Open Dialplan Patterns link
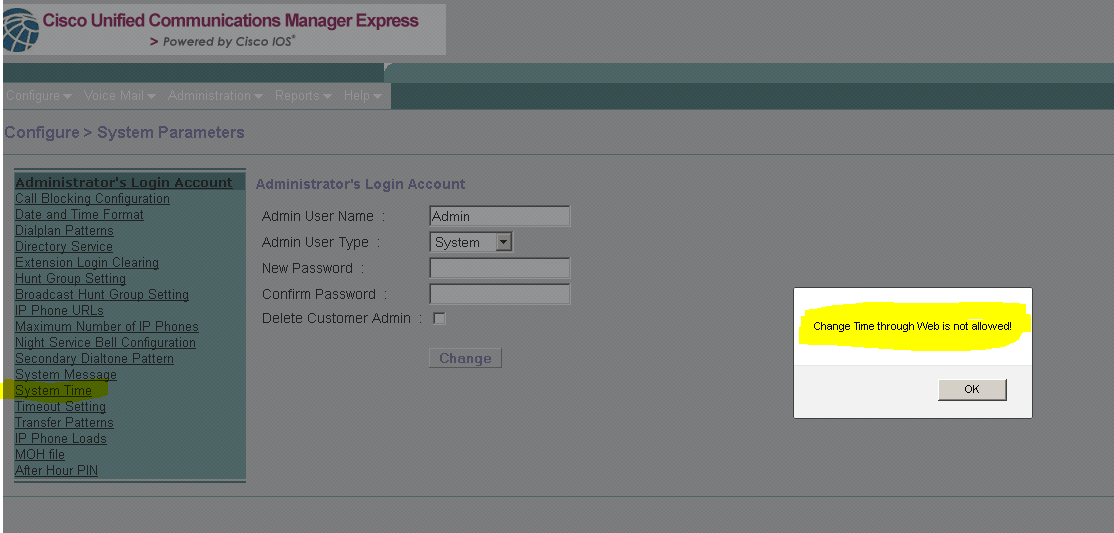 (64, 230)
